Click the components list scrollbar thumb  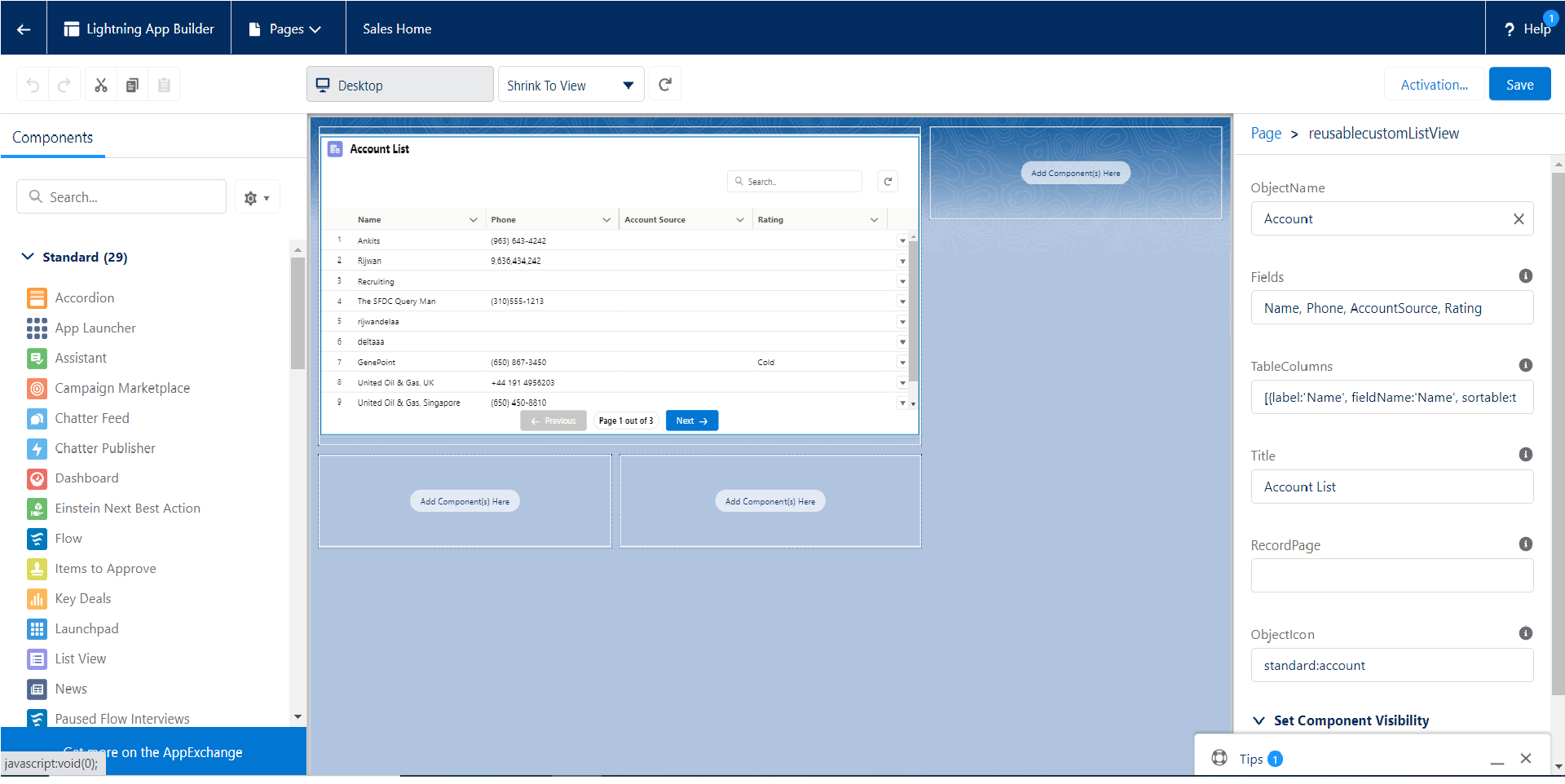tap(298, 313)
